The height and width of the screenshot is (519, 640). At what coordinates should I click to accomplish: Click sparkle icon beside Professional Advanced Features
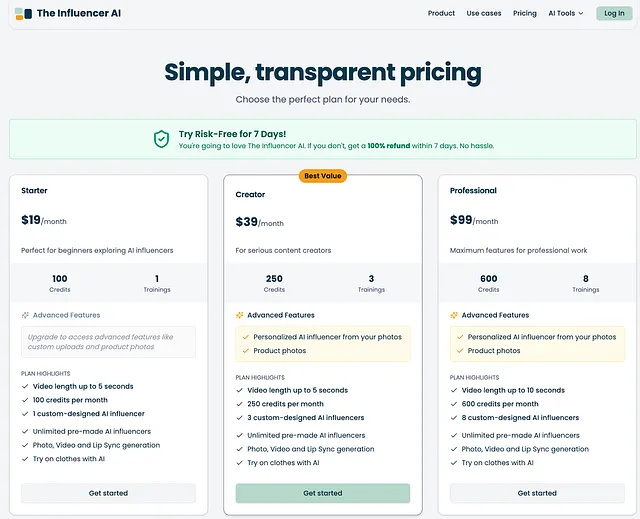[454, 315]
